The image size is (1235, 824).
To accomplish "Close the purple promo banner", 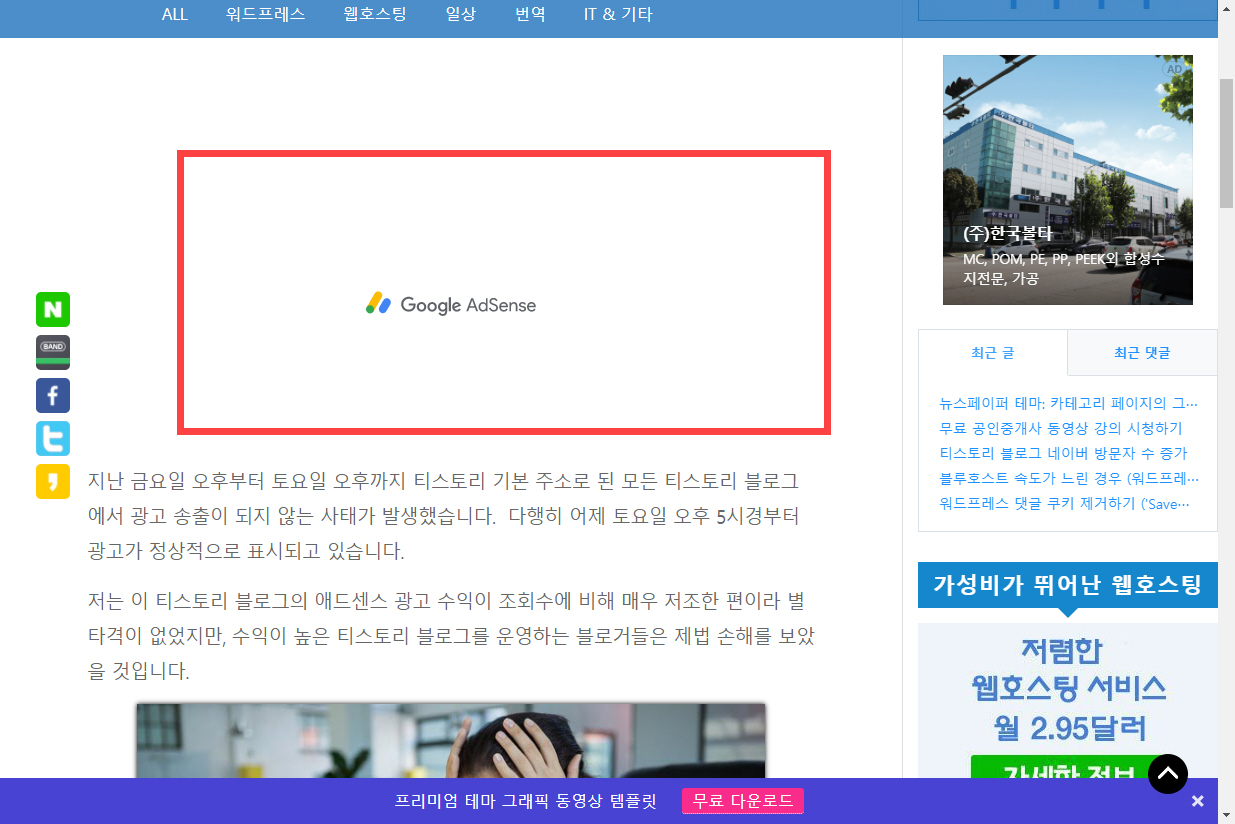I will pos(1198,801).
